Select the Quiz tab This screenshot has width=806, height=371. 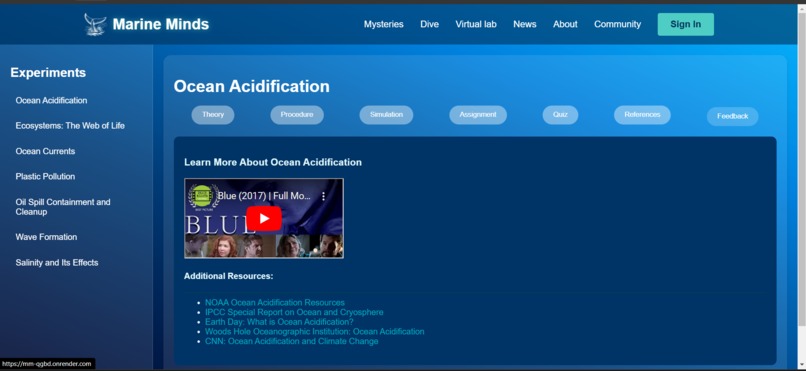coord(560,115)
